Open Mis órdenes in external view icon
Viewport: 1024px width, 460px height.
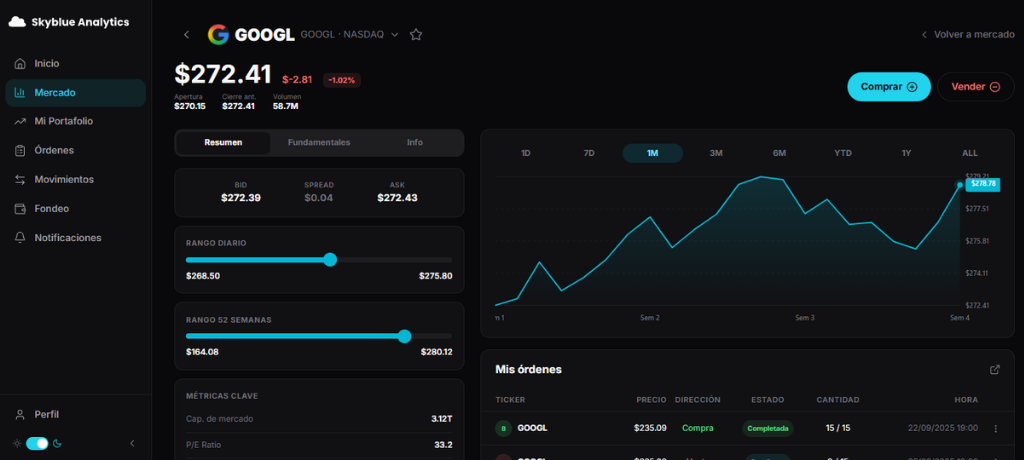click(995, 370)
